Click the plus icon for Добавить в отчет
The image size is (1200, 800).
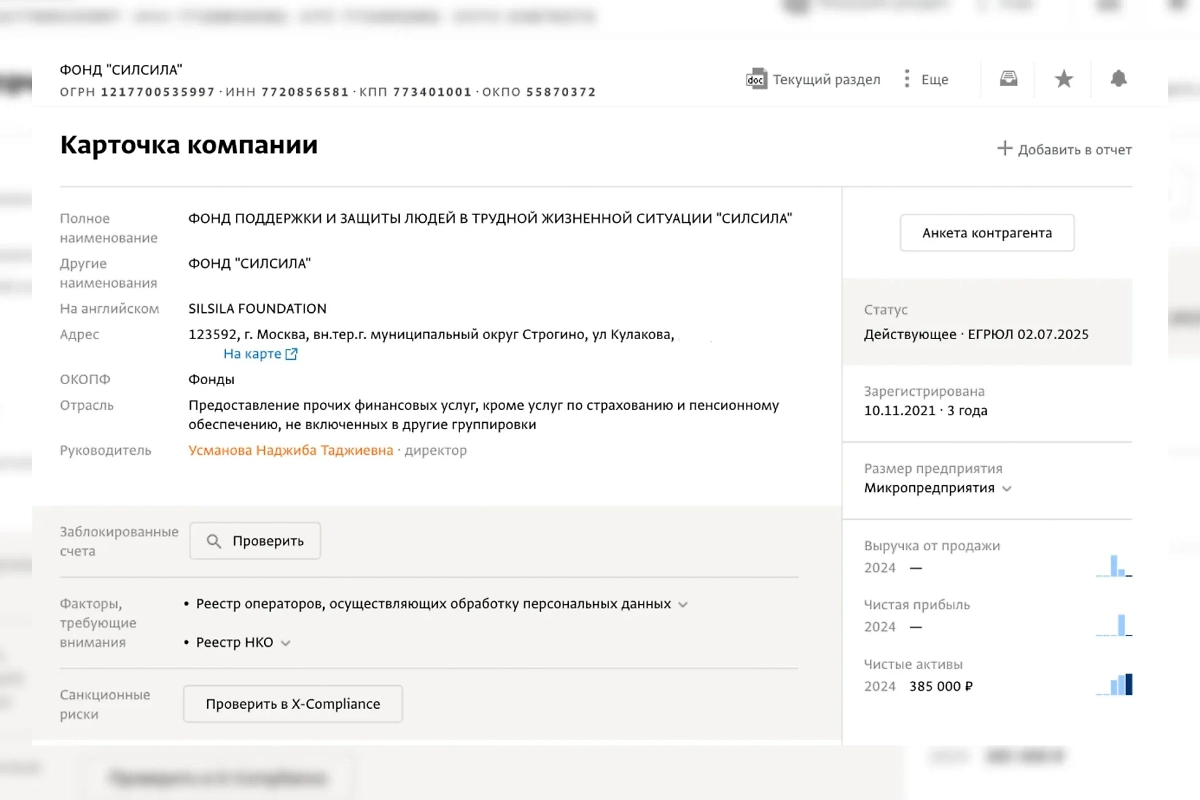[x=1004, y=148]
